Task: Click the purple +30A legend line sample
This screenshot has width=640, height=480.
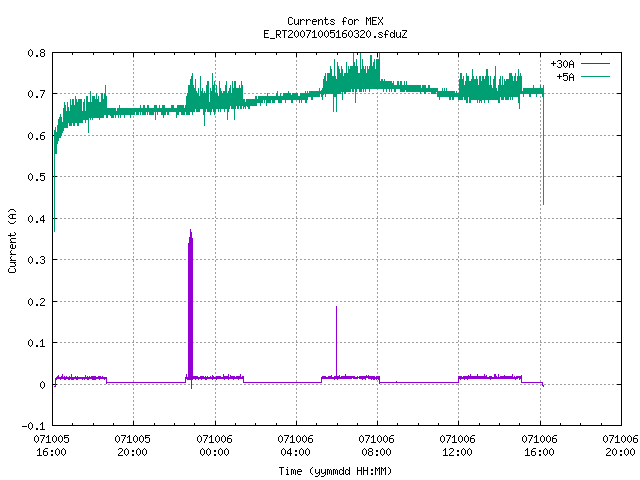Action: click(x=595, y=64)
